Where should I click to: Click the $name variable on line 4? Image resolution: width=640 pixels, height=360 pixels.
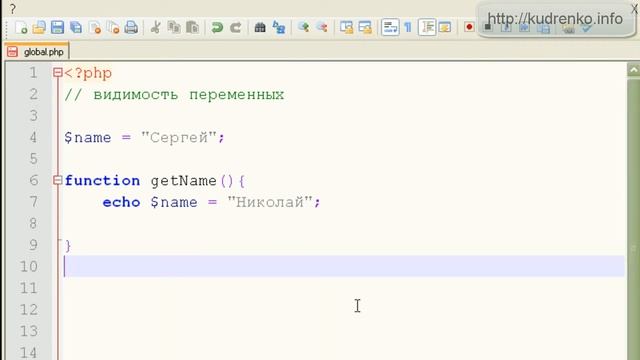tap(87, 138)
